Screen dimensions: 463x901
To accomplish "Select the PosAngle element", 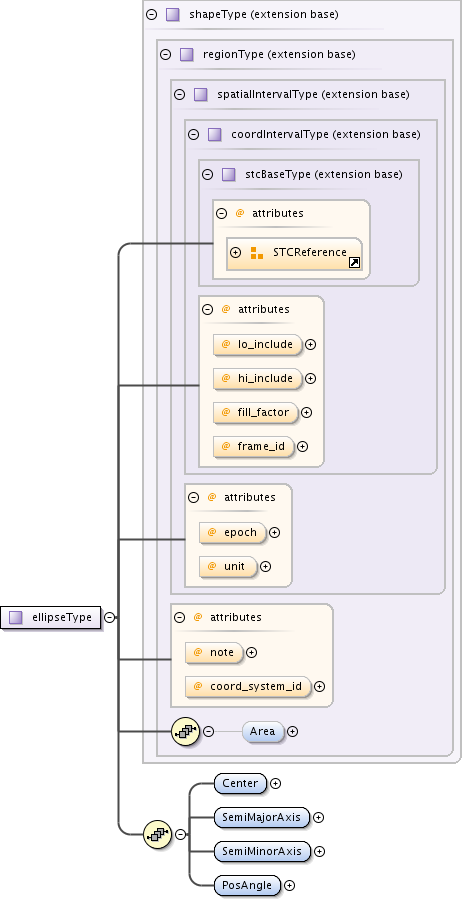I will point(247,885).
